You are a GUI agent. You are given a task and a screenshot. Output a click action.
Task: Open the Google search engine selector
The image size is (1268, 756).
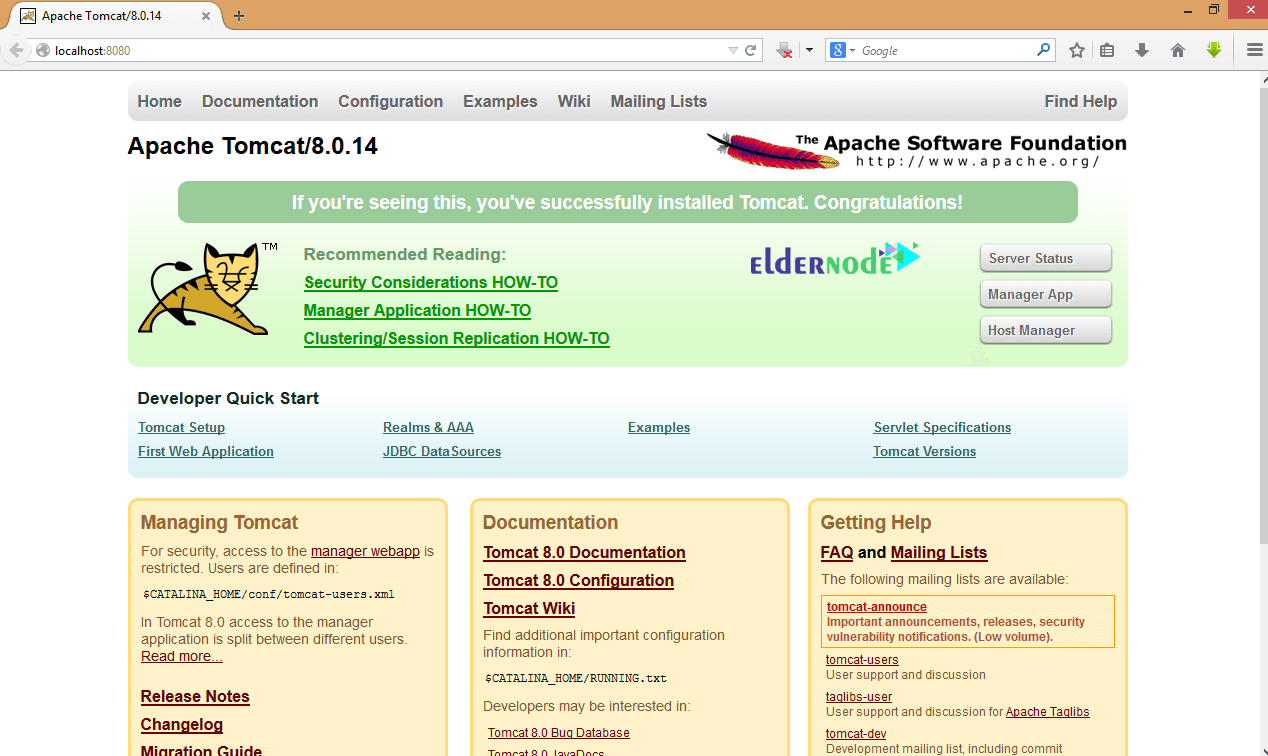(x=842, y=50)
